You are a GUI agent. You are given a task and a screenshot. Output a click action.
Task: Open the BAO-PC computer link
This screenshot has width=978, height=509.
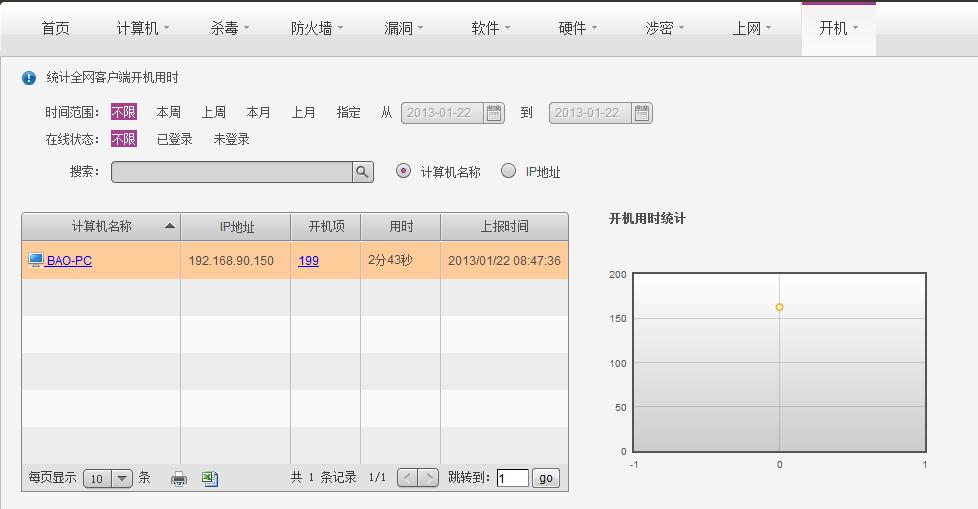[69, 261]
